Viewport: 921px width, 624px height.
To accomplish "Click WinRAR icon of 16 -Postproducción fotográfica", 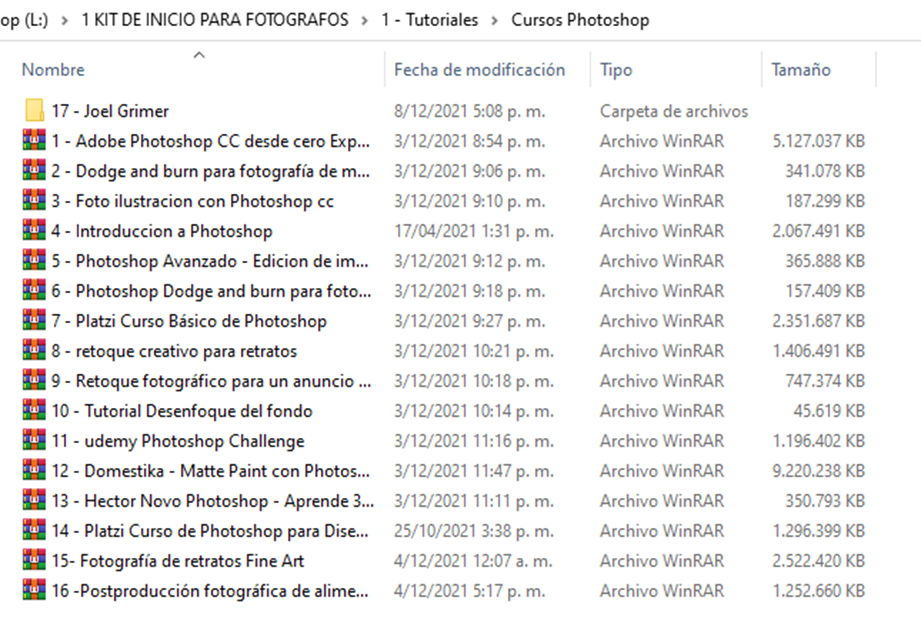I will tap(34, 590).
